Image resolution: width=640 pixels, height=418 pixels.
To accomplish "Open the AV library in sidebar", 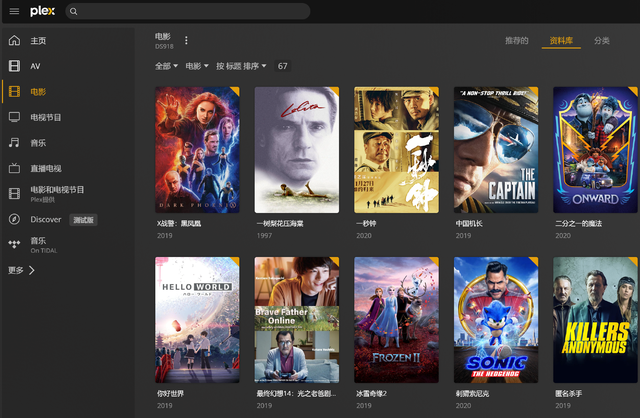I will [68, 66].
